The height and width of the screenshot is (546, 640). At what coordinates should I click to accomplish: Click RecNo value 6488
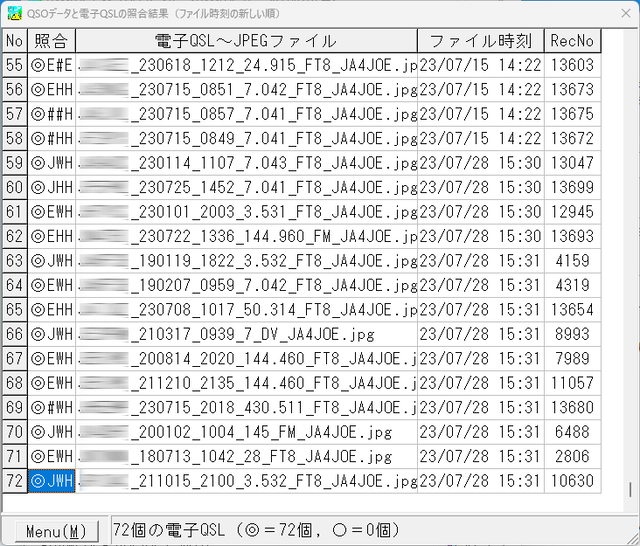pos(572,432)
